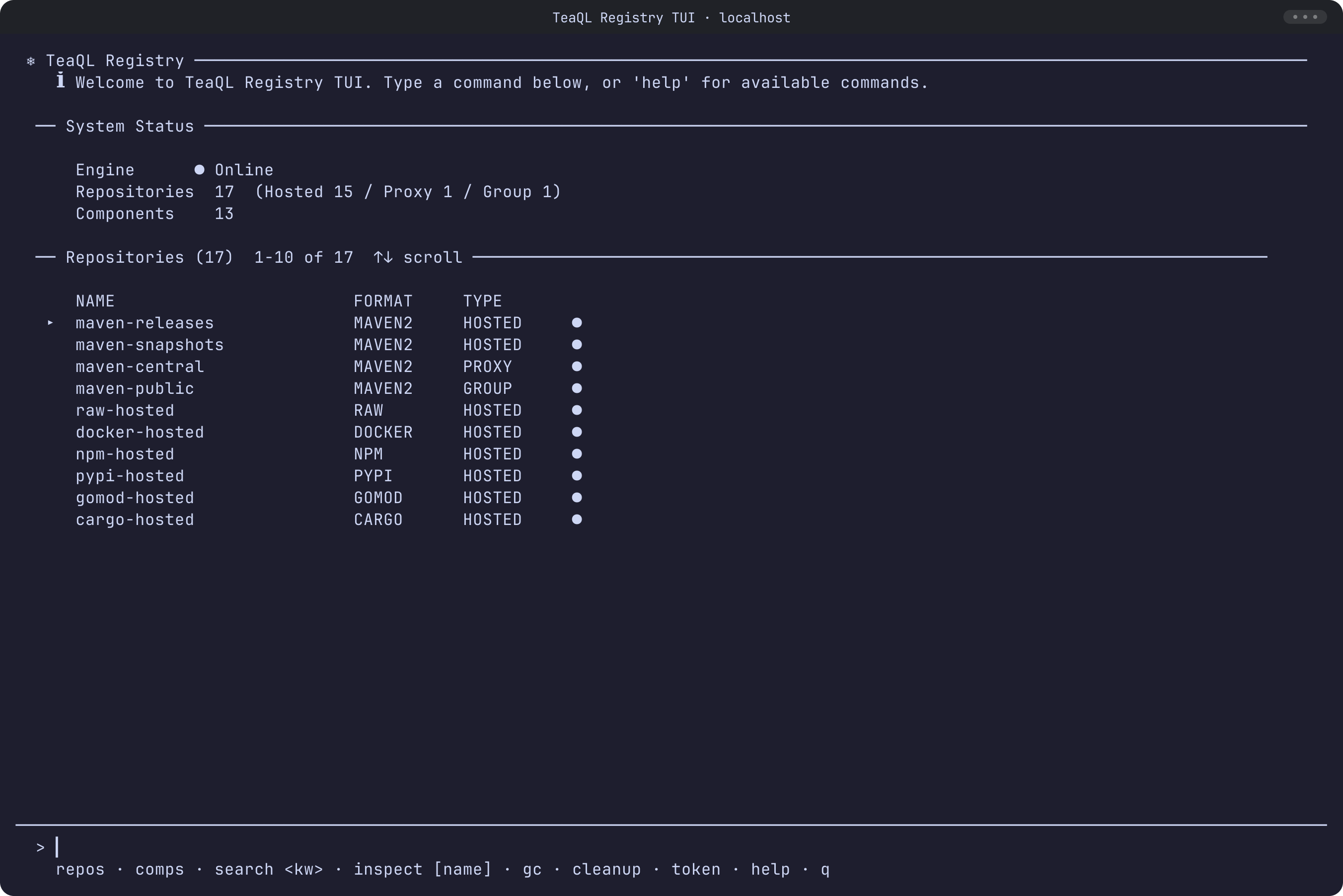Click the 'repos' command hint
Image resolution: width=1343 pixels, height=896 pixels.
click(x=80, y=870)
